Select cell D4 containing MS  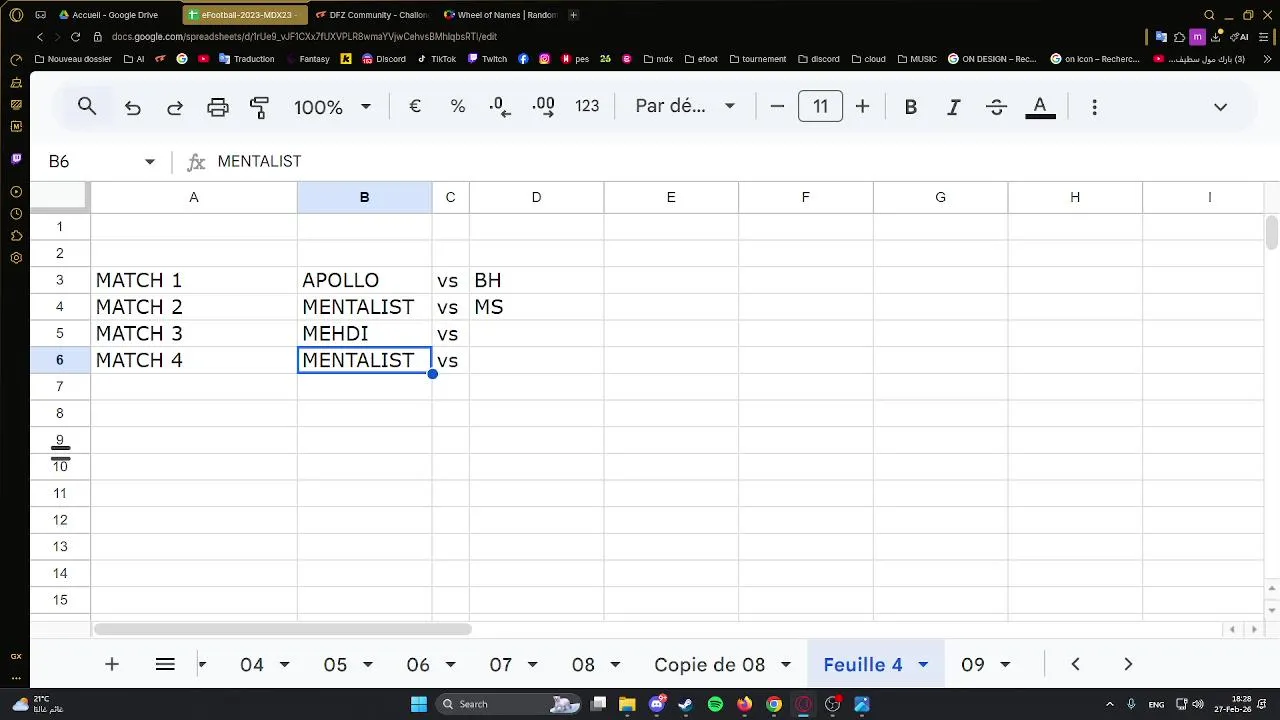[x=536, y=307]
